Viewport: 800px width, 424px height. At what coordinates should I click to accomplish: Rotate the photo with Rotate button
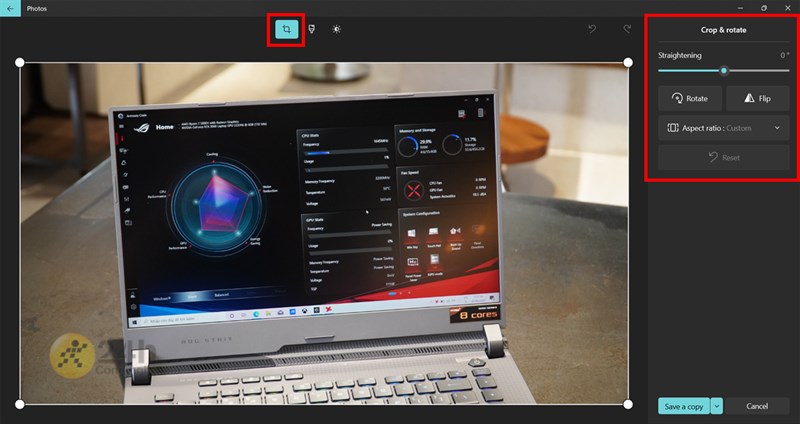tap(690, 99)
